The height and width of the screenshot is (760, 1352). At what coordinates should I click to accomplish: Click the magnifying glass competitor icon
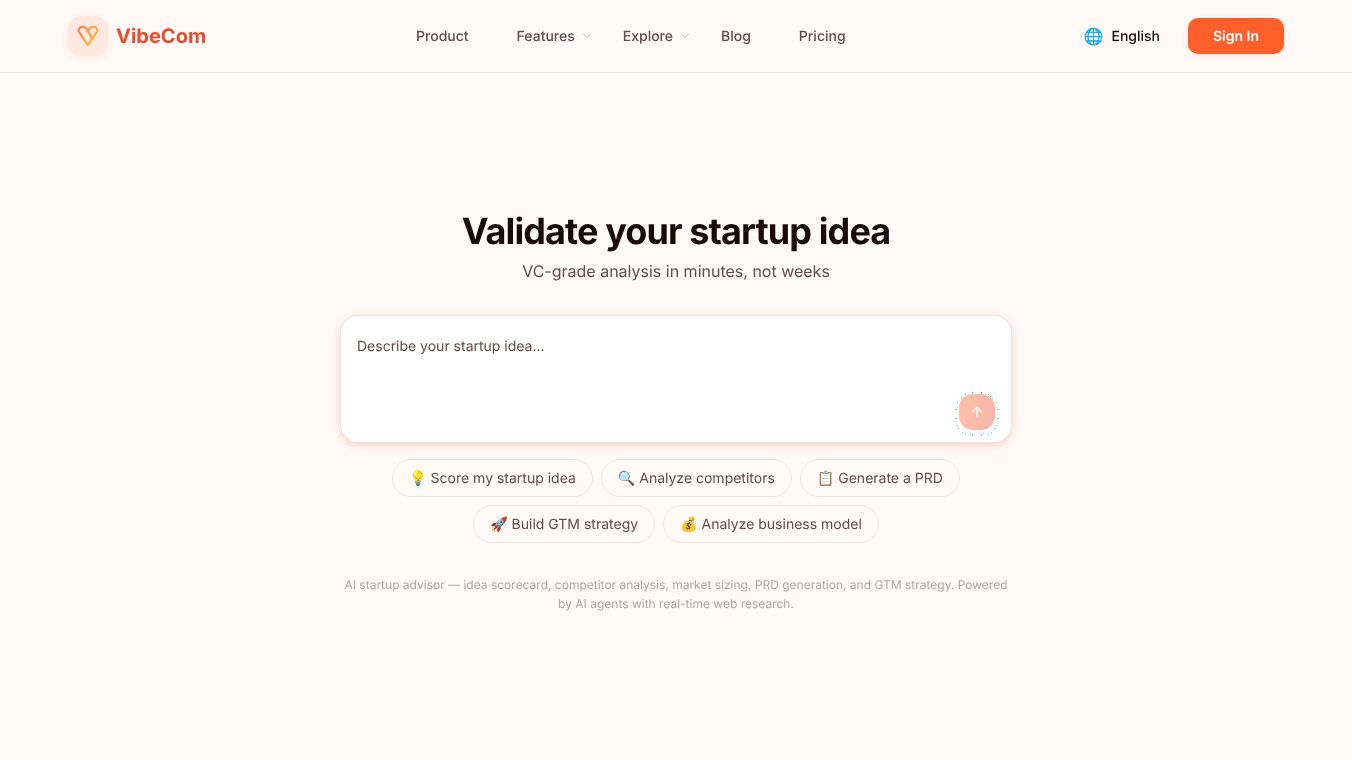[x=625, y=478]
